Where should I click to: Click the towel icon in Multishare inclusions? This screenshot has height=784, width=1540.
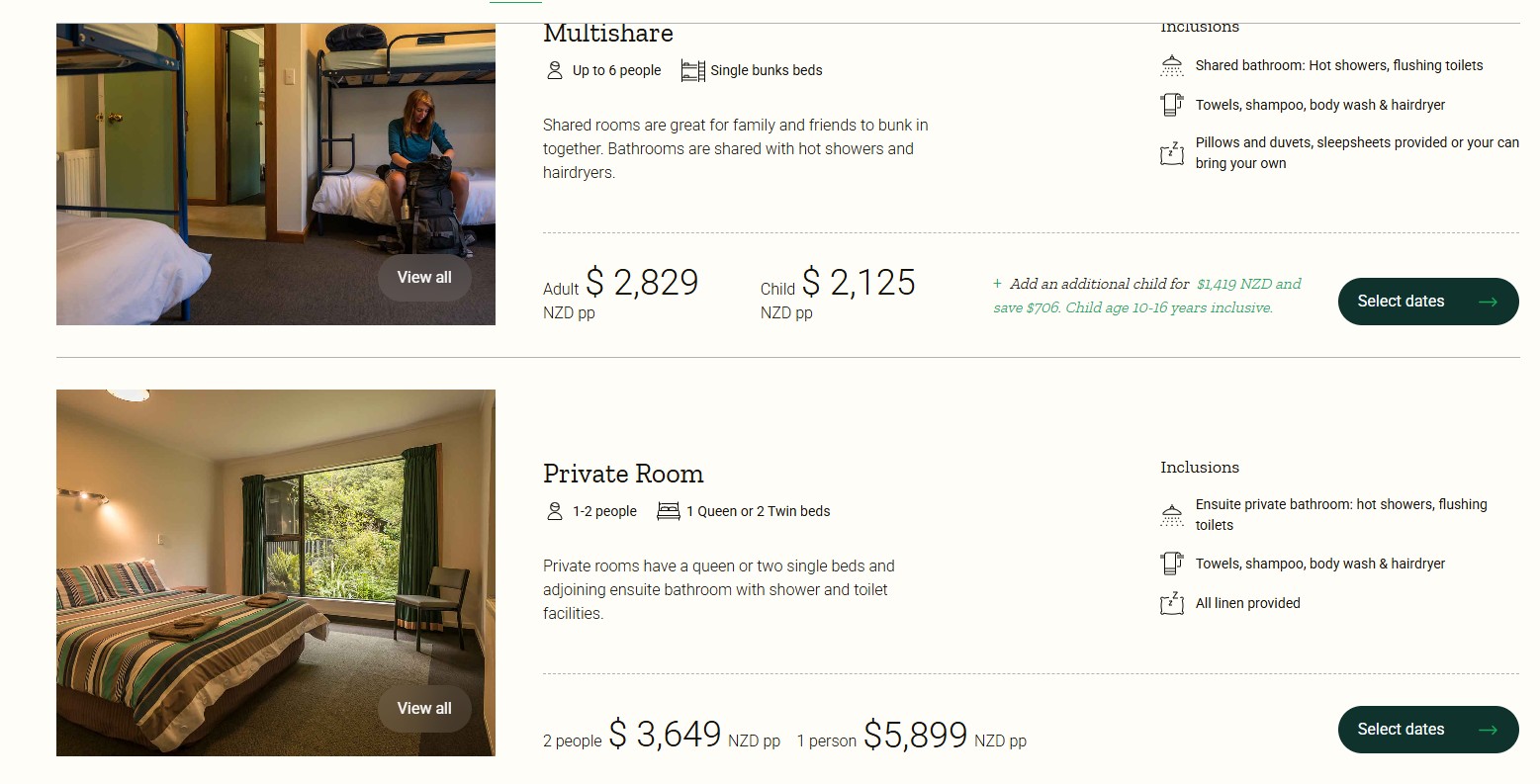pos(1171,105)
